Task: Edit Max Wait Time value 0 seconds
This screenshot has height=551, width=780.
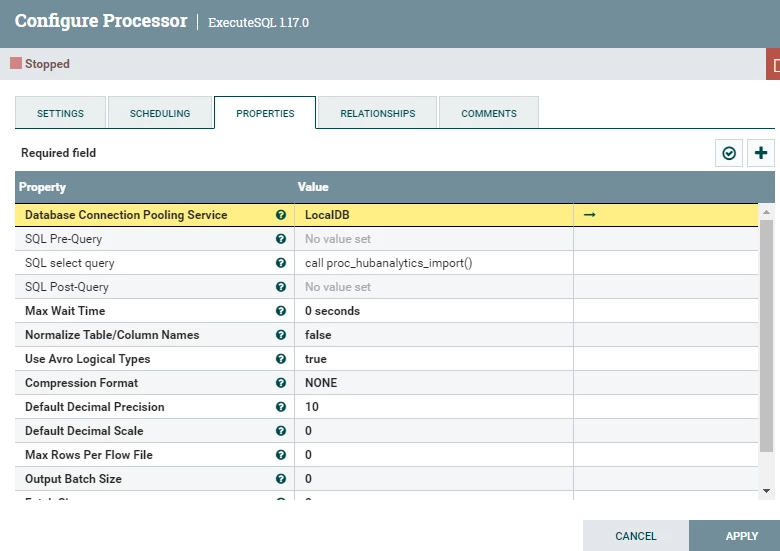Action: pos(434,311)
